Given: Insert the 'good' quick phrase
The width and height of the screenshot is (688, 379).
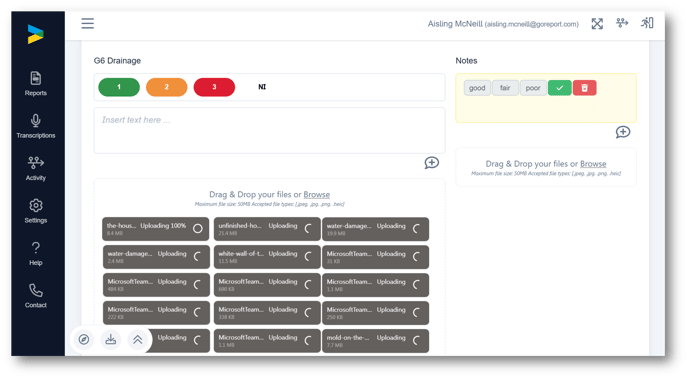Looking at the screenshot, I should [x=477, y=88].
